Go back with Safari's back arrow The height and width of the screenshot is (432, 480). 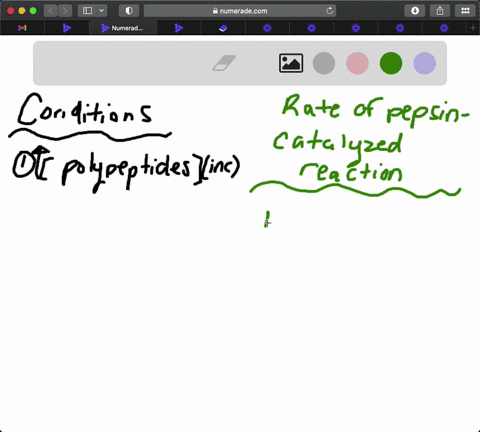coord(51,11)
